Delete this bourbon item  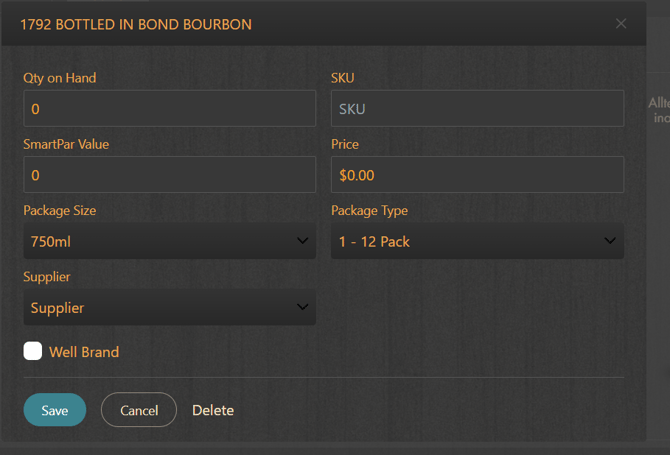[x=213, y=410]
